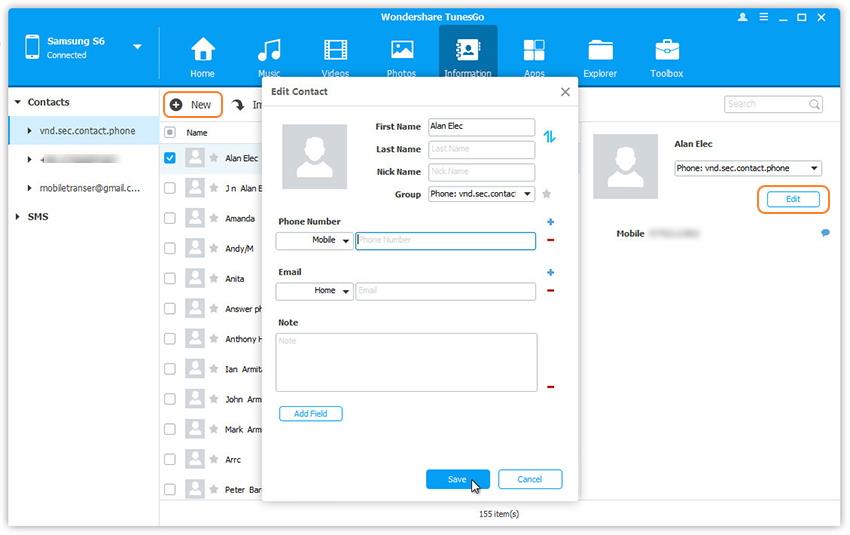Click the Add Field button
The width and height of the screenshot is (850, 535).
coord(310,413)
